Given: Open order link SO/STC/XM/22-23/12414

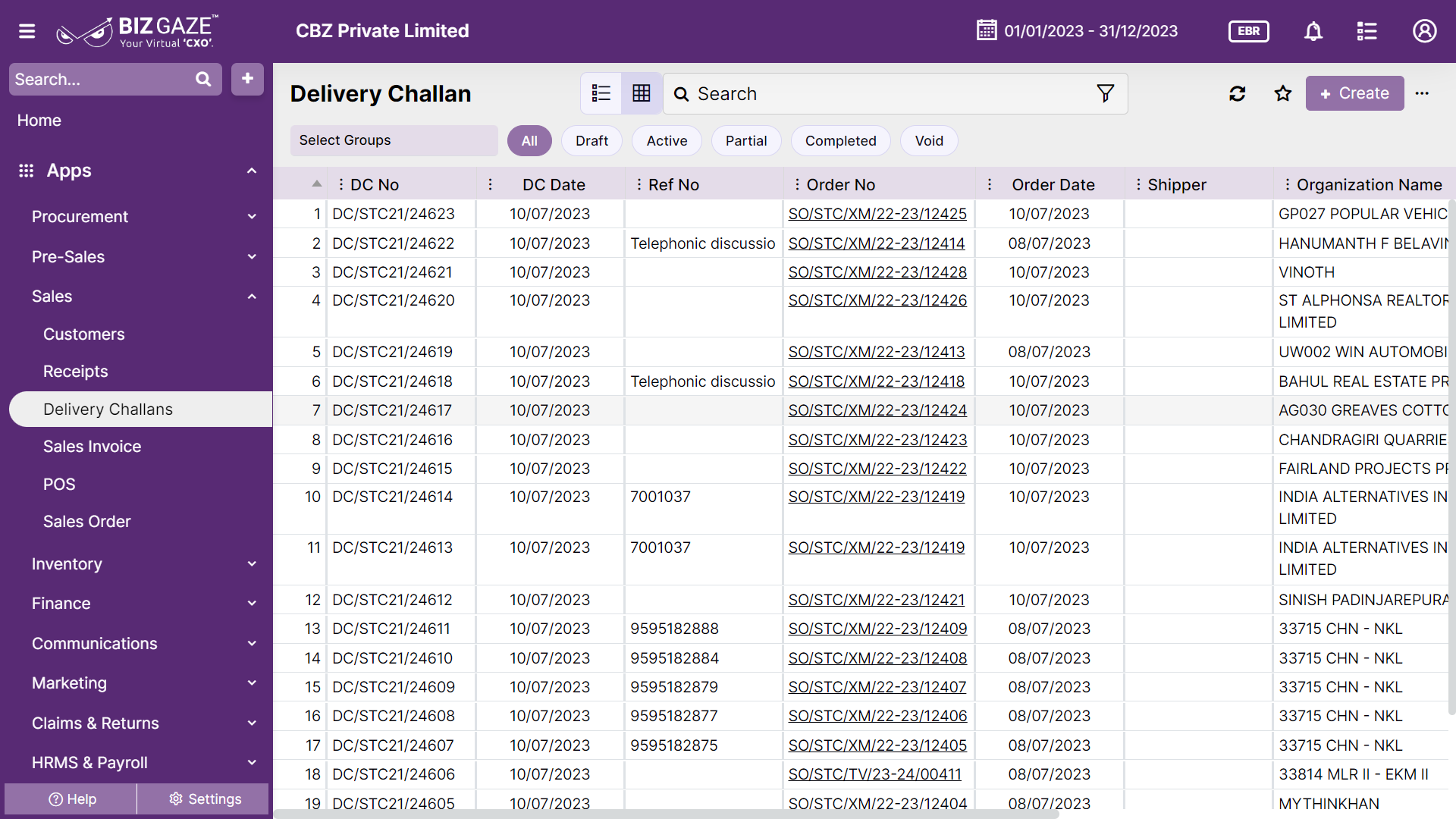Looking at the screenshot, I should point(877,243).
